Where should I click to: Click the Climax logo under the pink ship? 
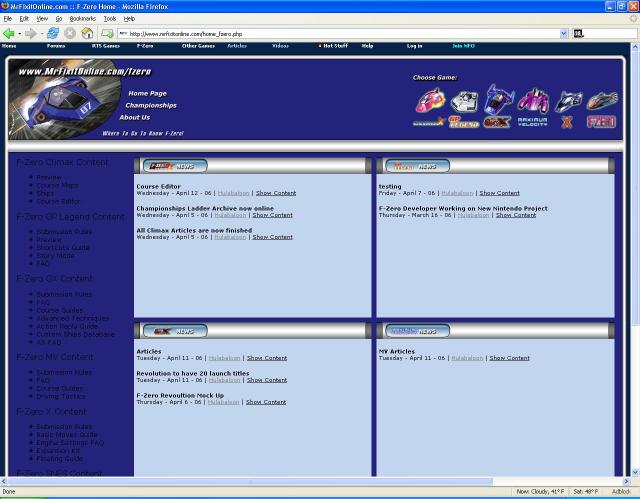pyautogui.click(x=429, y=122)
